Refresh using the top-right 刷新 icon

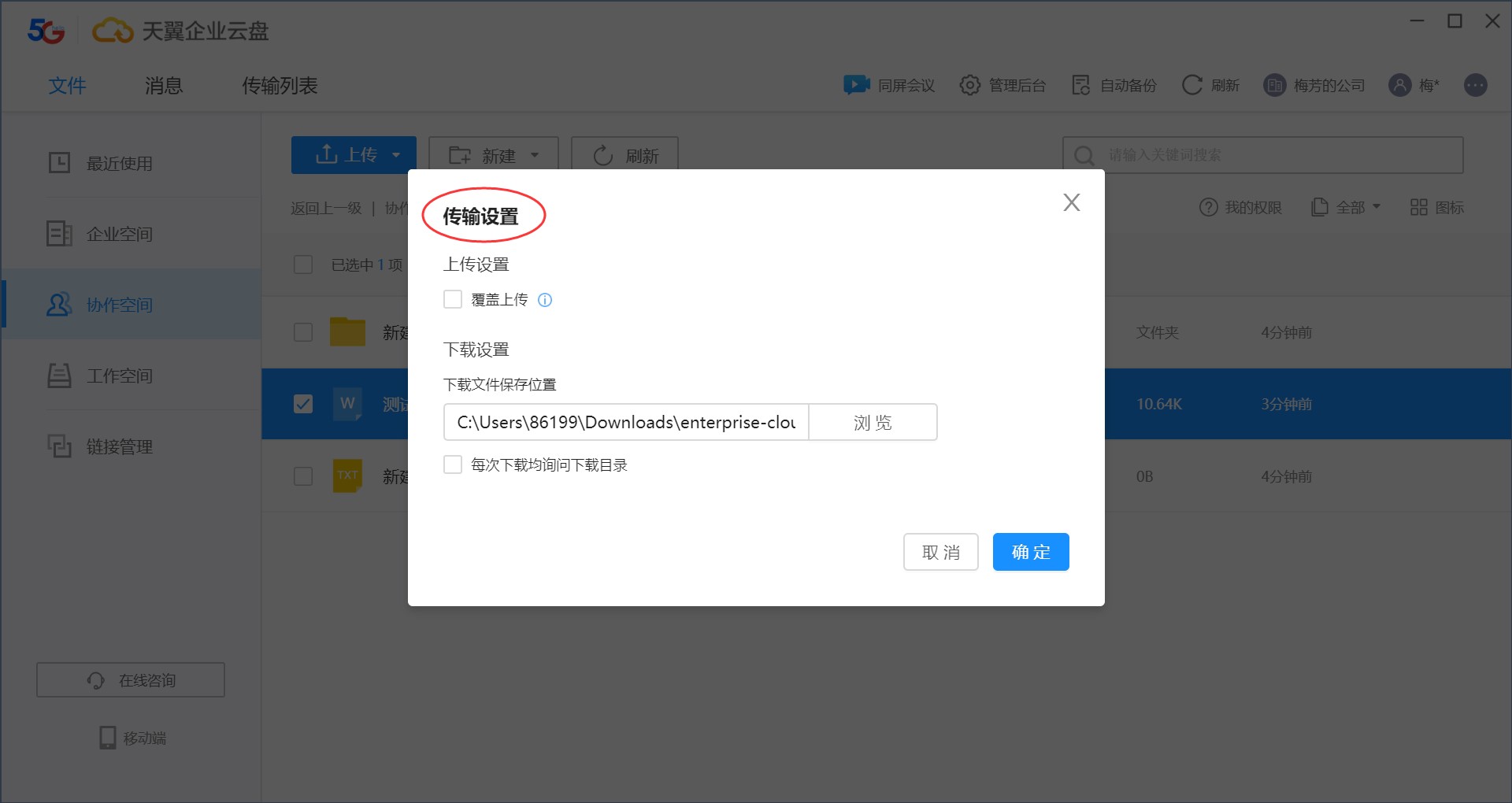[x=1210, y=85]
